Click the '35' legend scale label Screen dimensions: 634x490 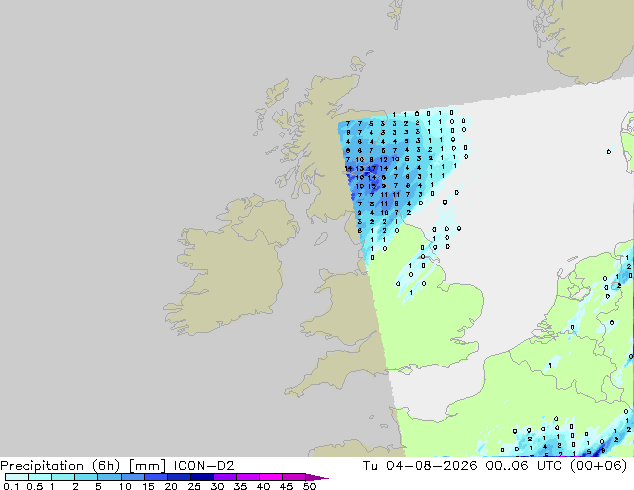point(240,486)
